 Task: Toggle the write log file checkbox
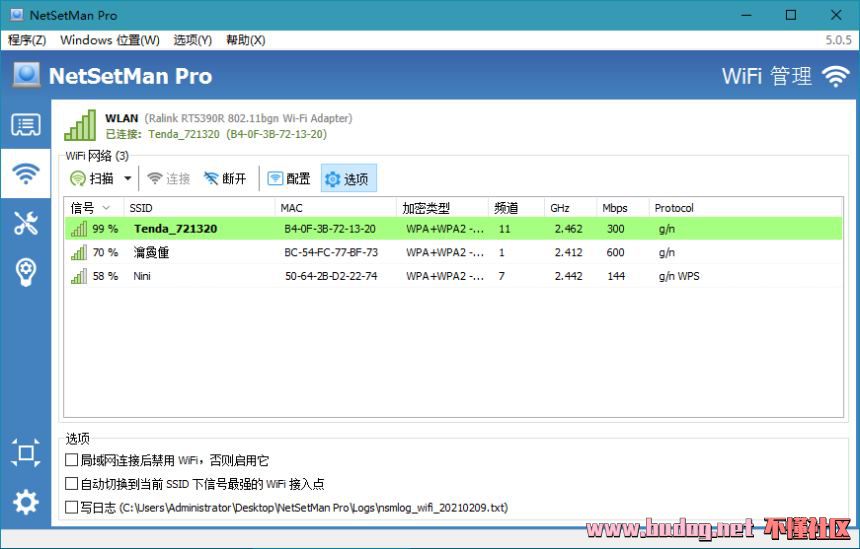(71, 508)
